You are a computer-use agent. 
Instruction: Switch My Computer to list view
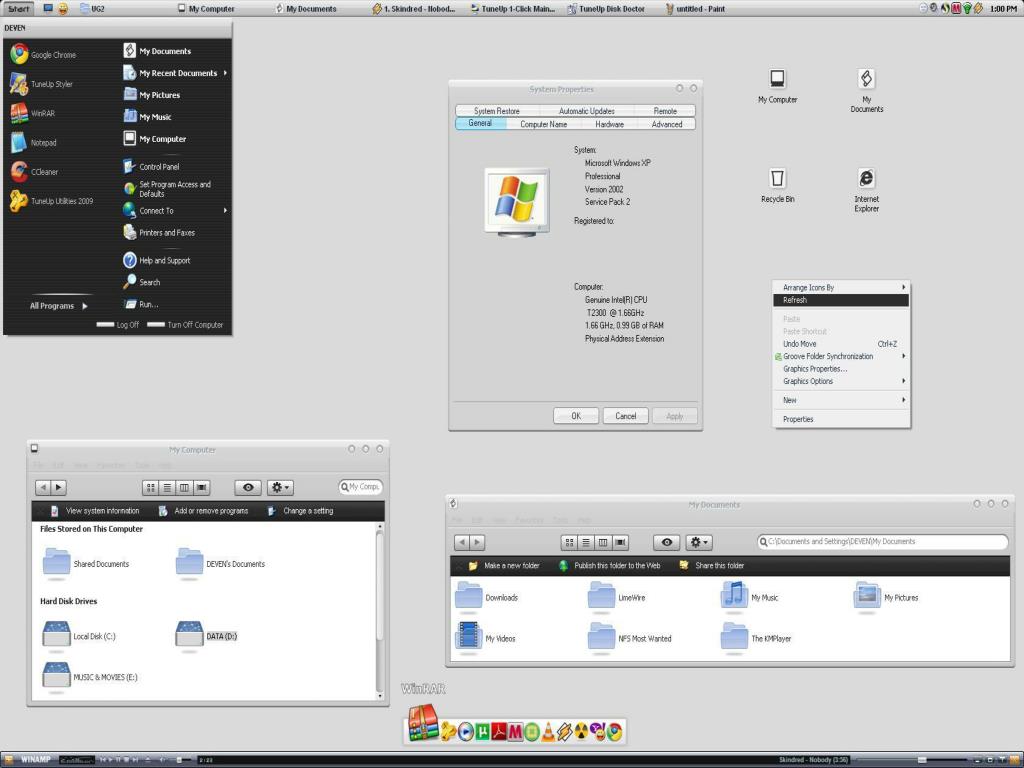pos(167,487)
